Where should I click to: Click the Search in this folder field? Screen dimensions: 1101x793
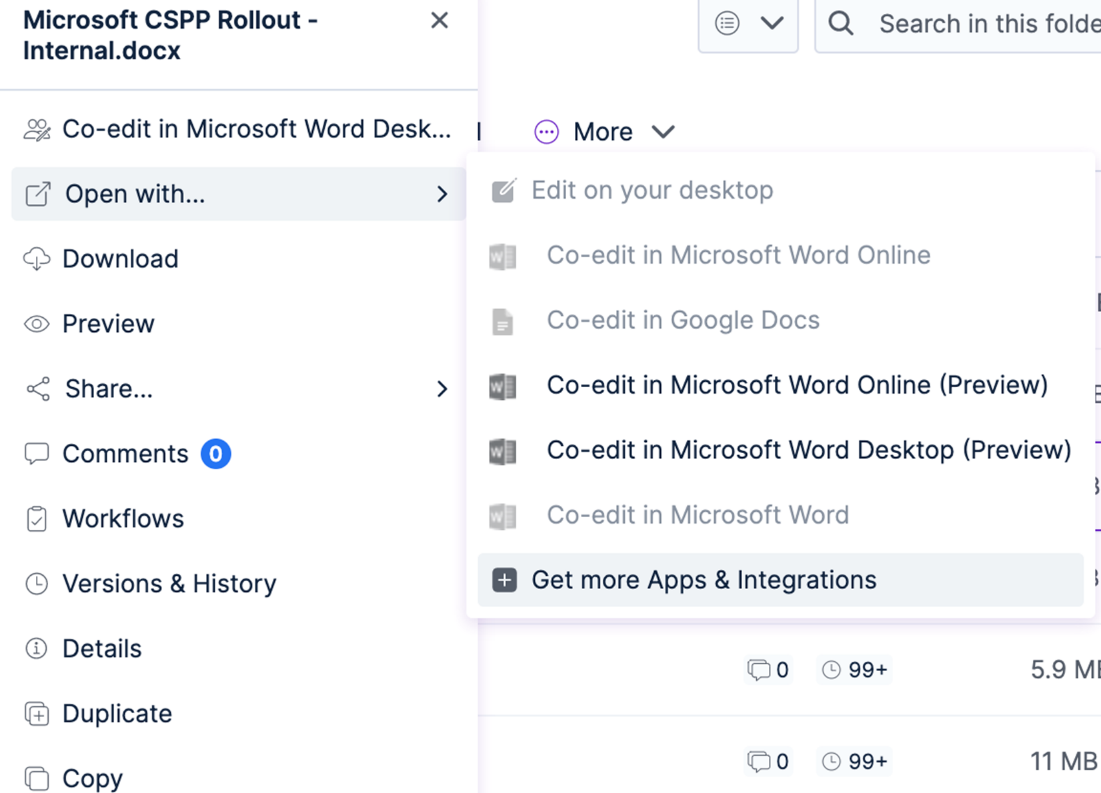(985, 23)
